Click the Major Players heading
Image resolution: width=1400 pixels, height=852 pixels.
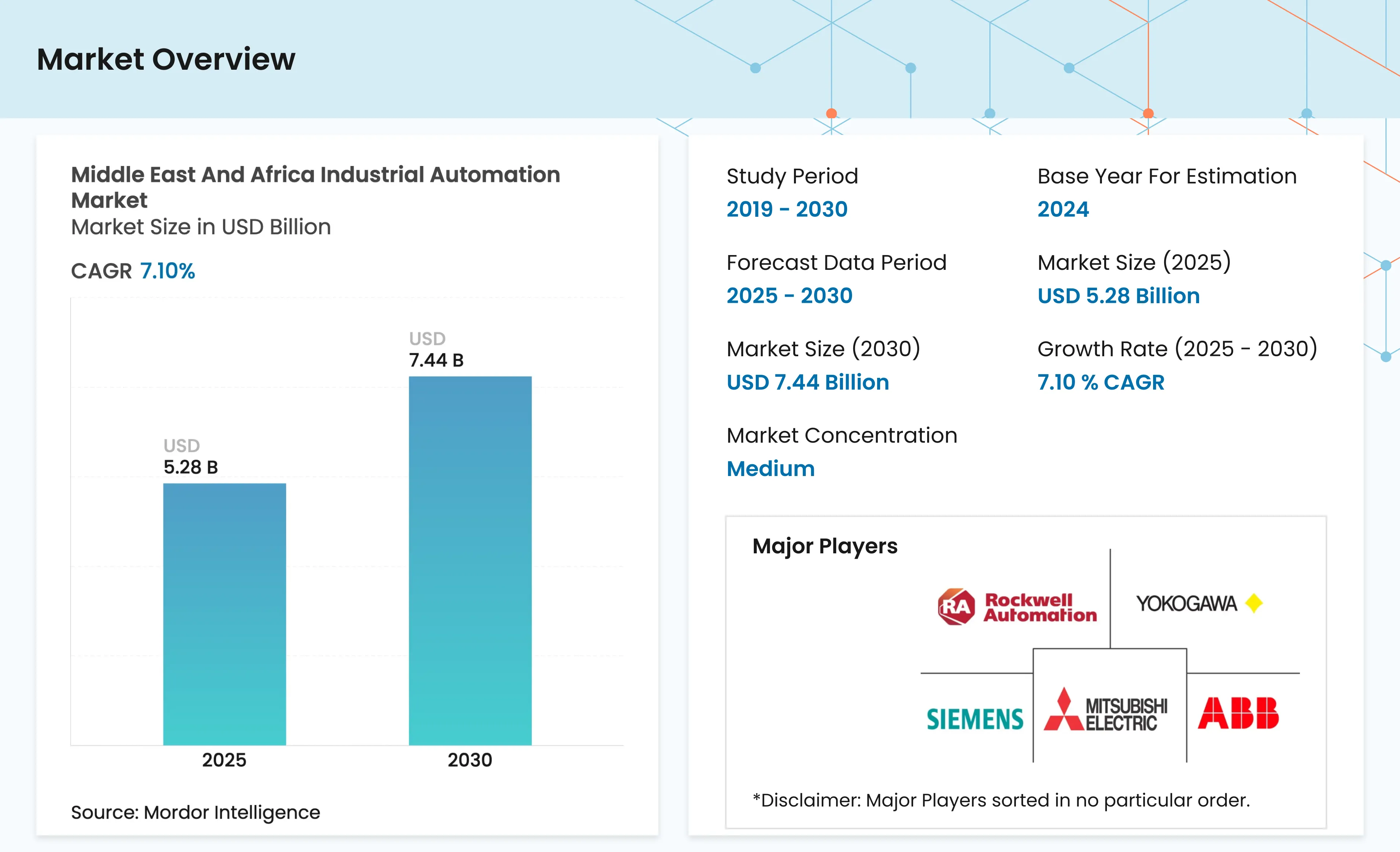825,547
